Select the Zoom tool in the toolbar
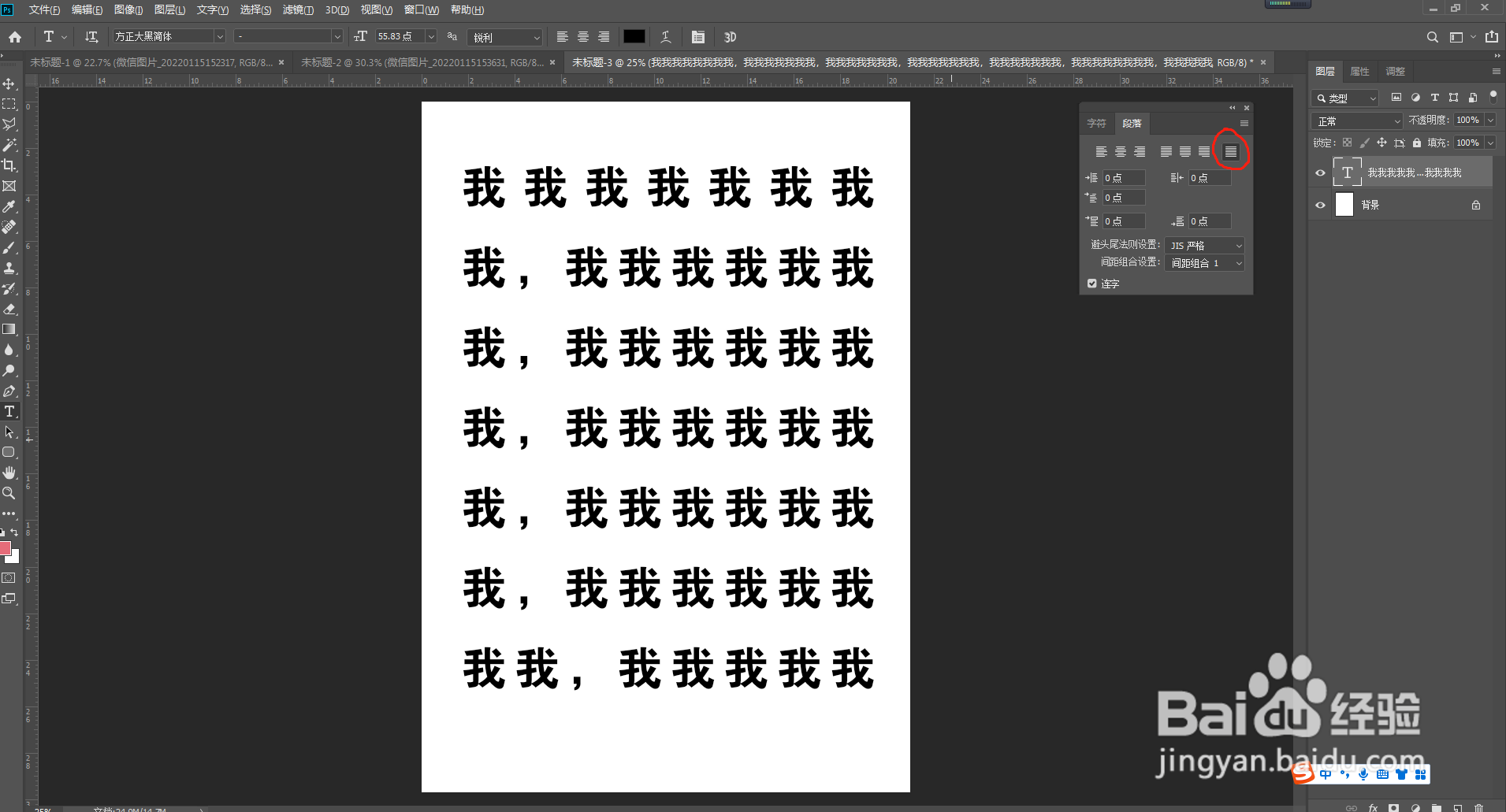The height and width of the screenshot is (812, 1506). tap(9, 493)
